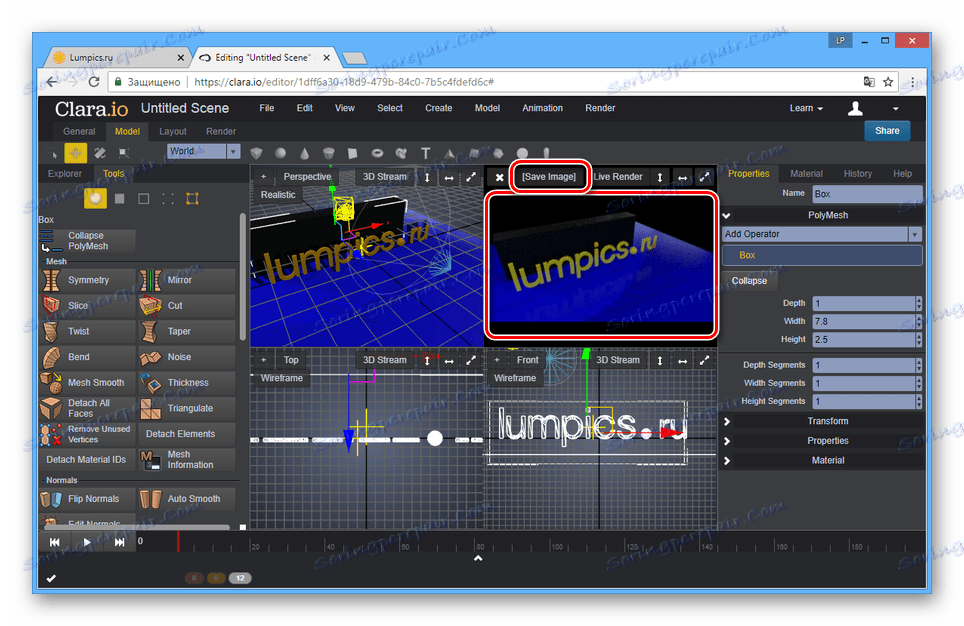964x626 pixels.
Task: Open the Learn dropdown menu
Action: pyautogui.click(x=806, y=108)
